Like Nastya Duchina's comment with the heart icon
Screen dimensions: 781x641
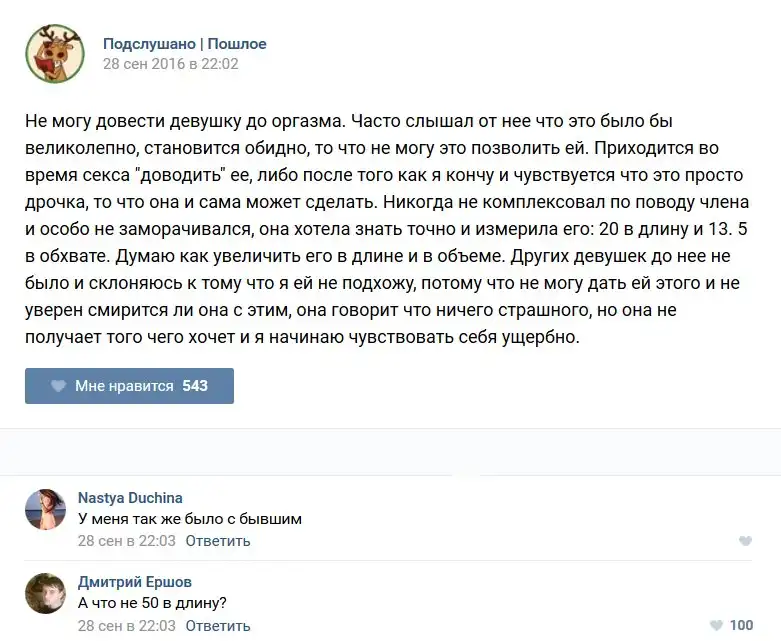click(745, 541)
